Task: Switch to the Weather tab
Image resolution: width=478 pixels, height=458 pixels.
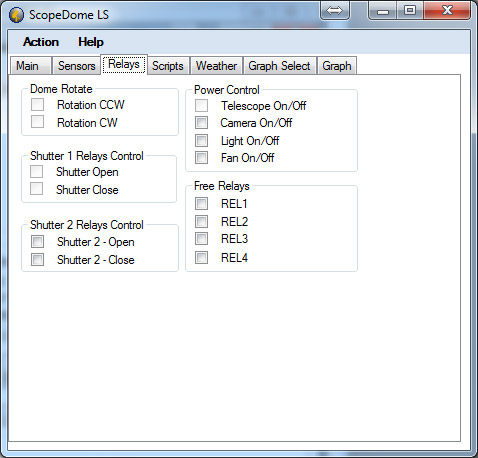Action: tap(216, 66)
